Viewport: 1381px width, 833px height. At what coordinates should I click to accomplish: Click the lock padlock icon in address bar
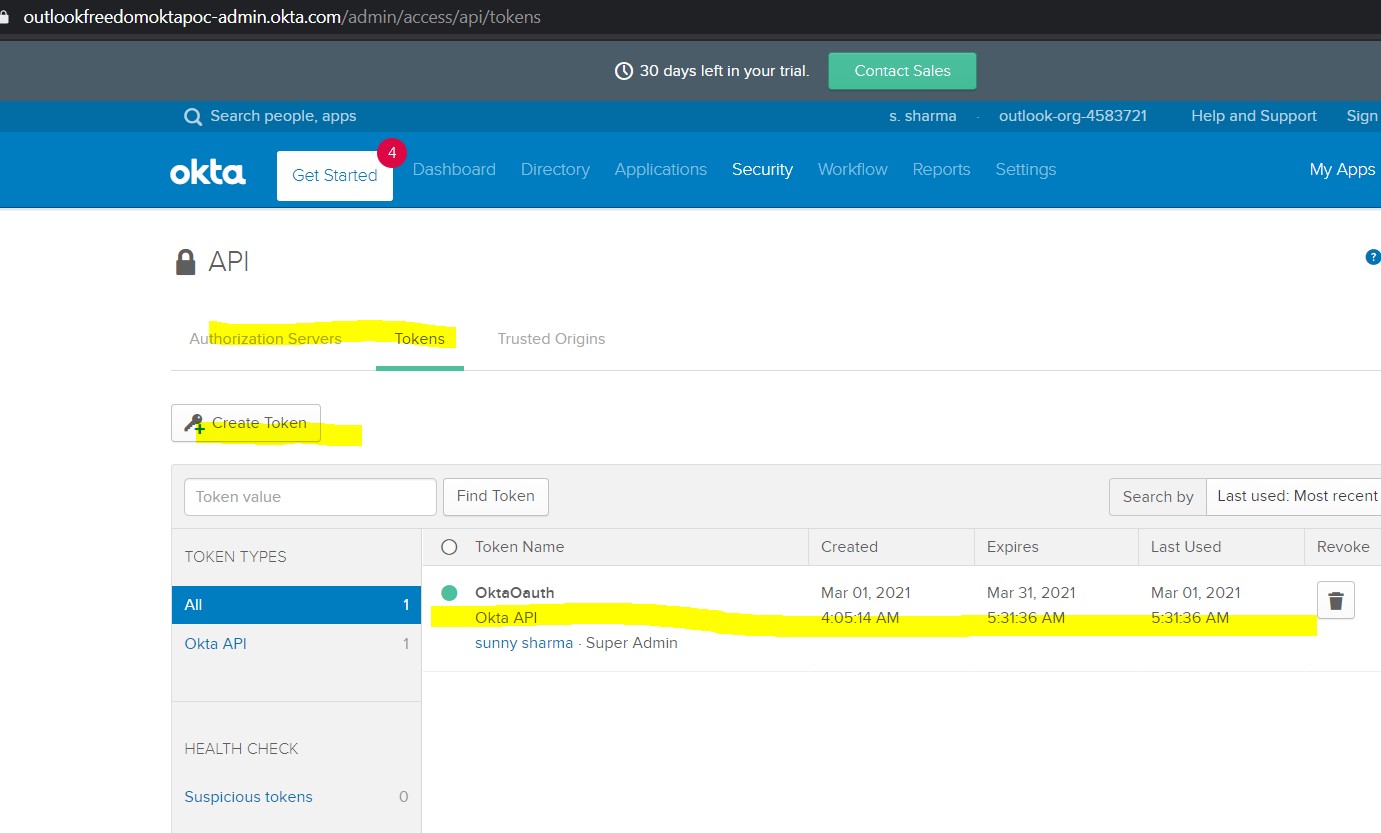[x=4, y=17]
